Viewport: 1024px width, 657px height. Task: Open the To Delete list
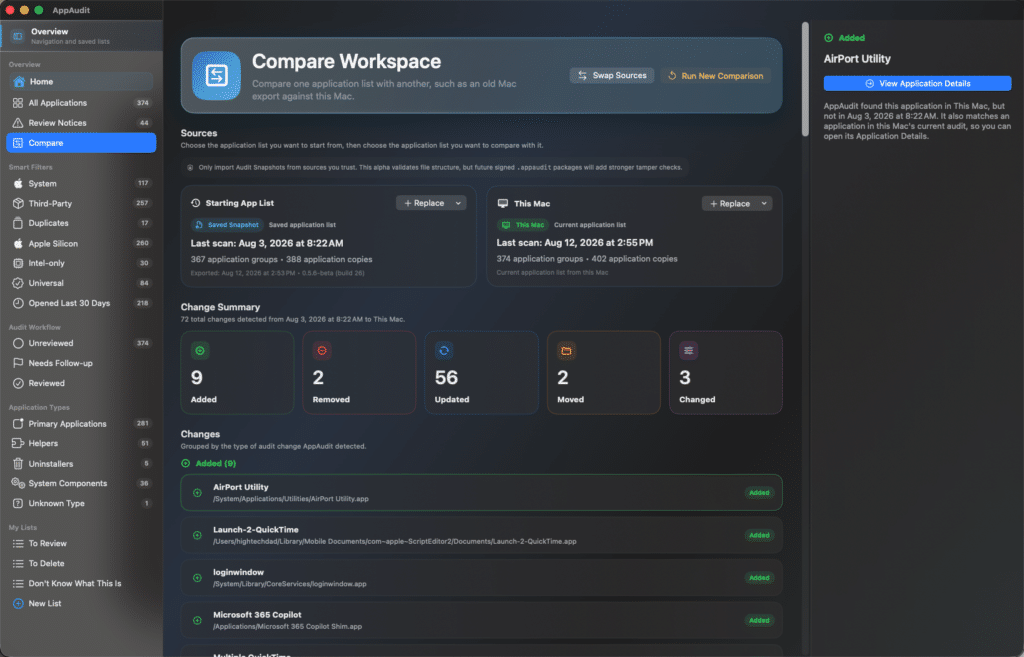(x=81, y=564)
